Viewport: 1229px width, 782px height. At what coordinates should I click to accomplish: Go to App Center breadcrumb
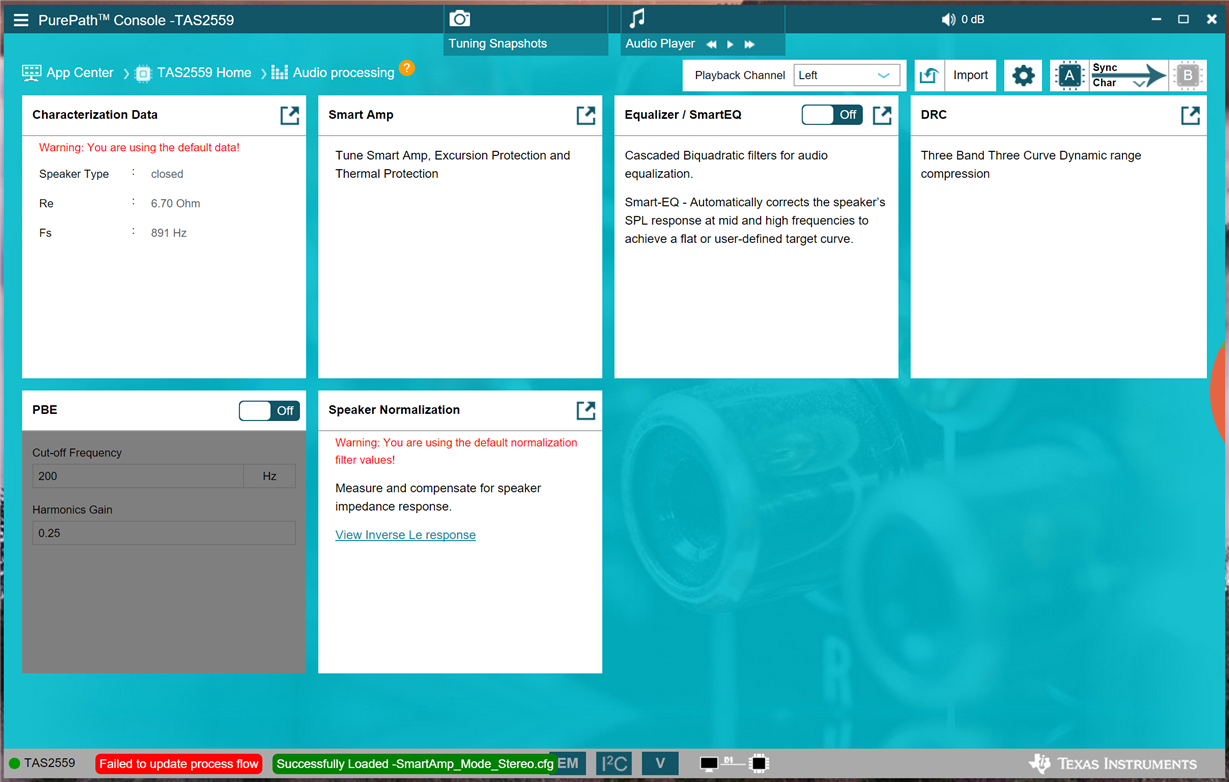[80, 73]
